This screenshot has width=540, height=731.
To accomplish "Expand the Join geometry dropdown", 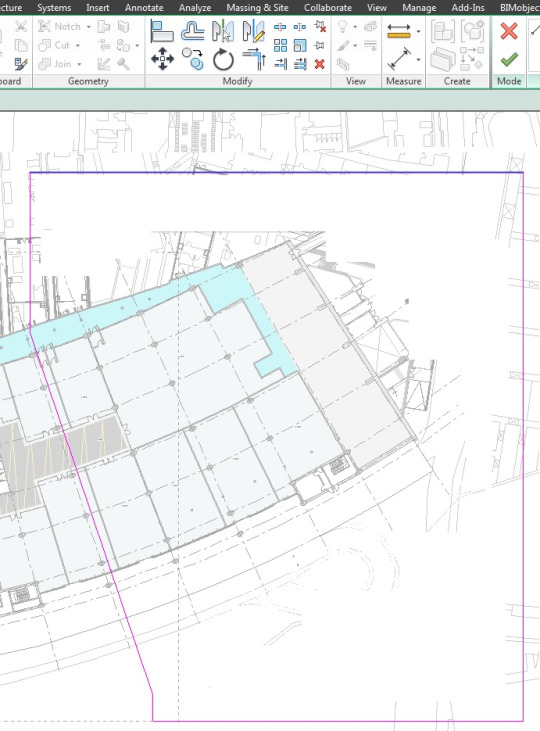I will (80, 64).
